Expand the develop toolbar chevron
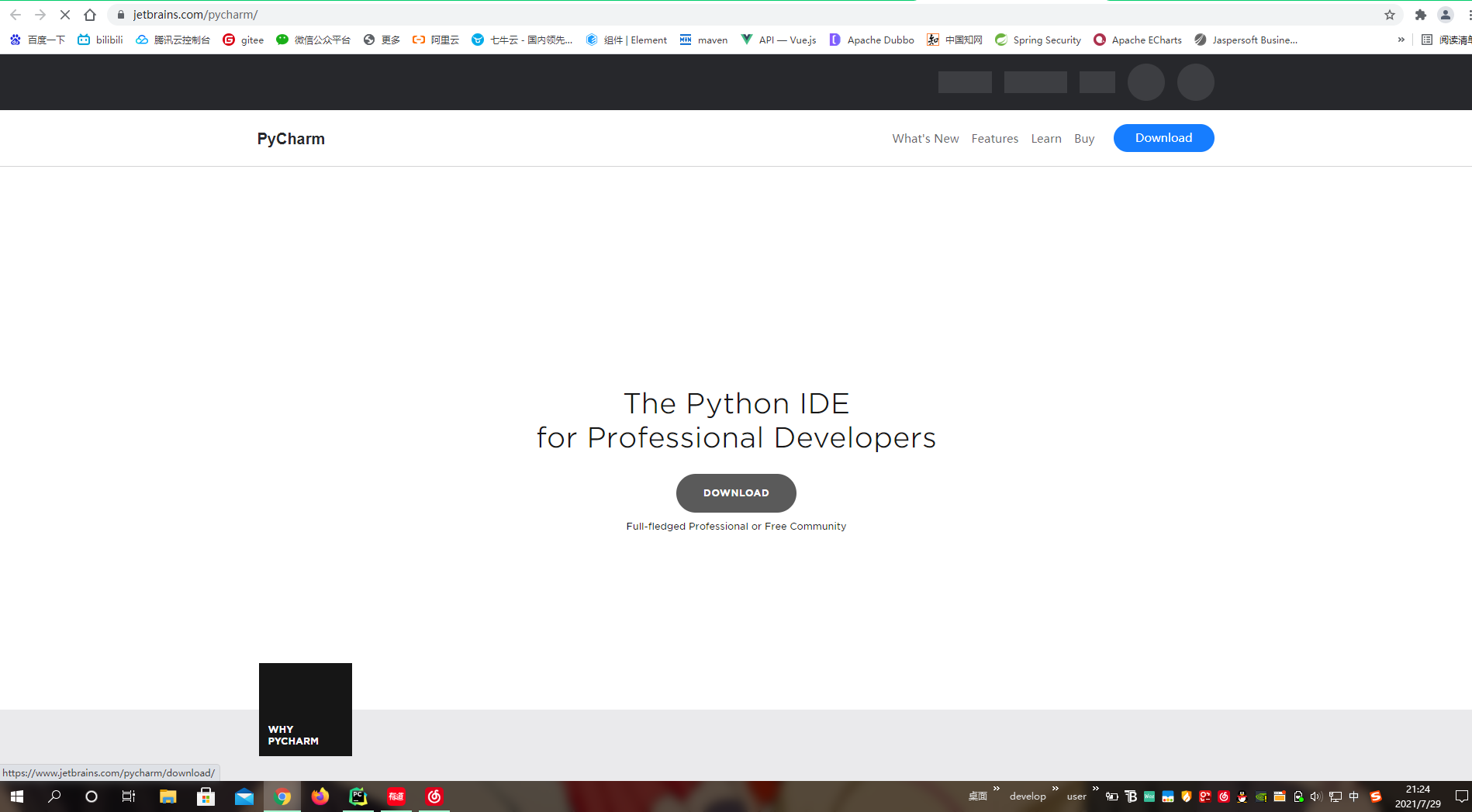The height and width of the screenshot is (812, 1472). coord(1055,789)
